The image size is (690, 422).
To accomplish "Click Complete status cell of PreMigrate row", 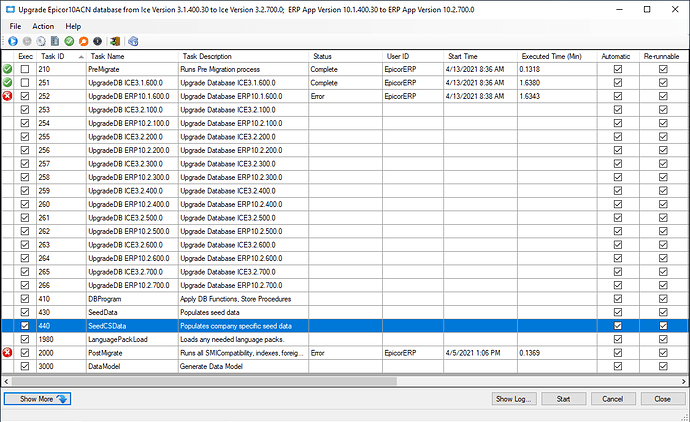I will pyautogui.click(x=345, y=69).
